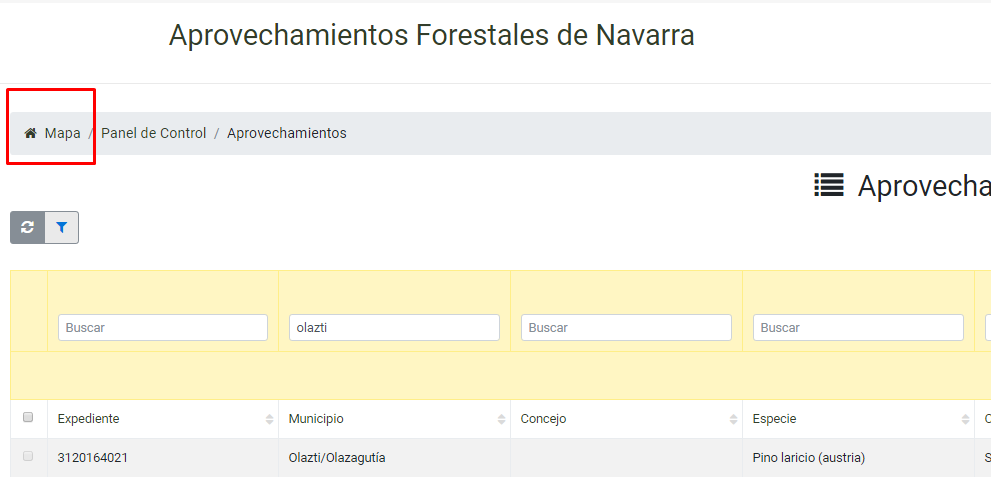The image size is (991, 477).
Task: Go to Panel de Control breadcrumb
Action: [154, 133]
